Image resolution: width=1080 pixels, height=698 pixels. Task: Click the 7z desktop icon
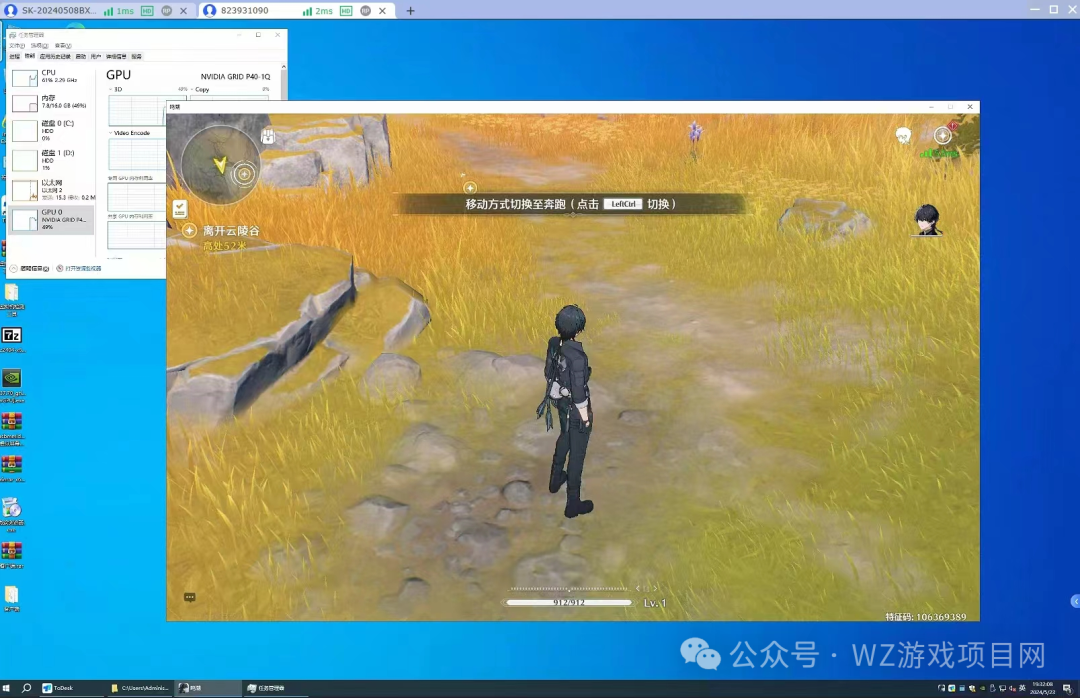[12, 335]
